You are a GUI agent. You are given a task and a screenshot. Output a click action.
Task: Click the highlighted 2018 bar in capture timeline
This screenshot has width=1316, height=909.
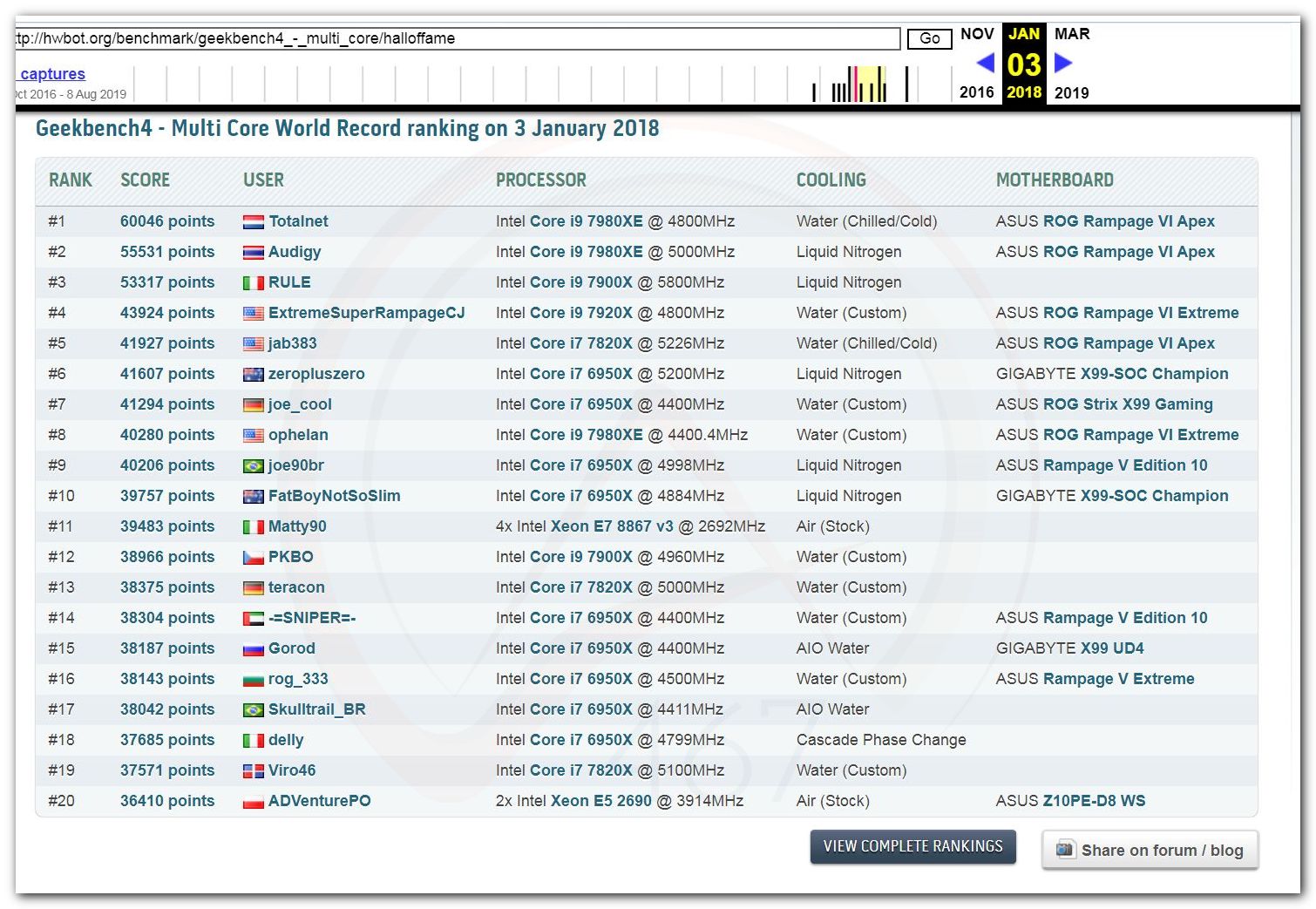tap(857, 85)
